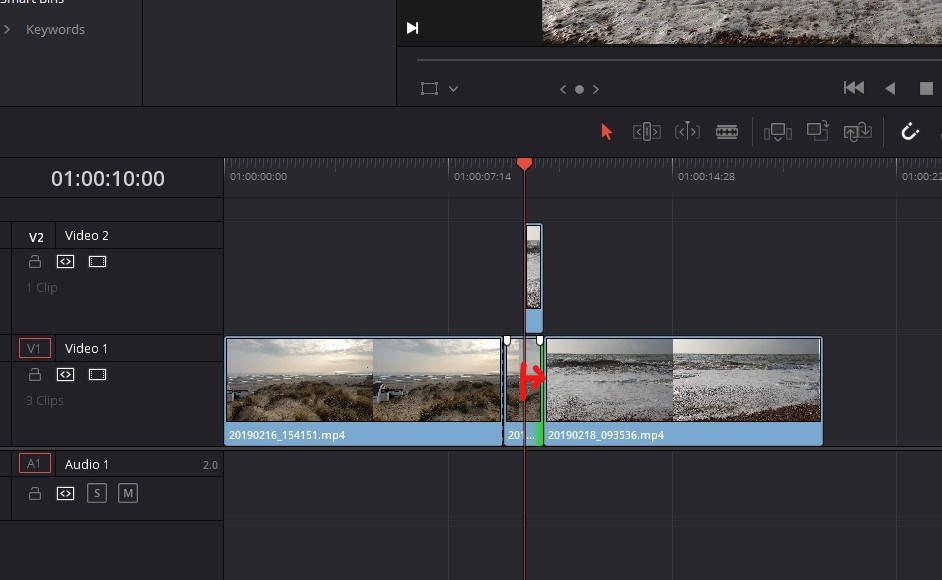This screenshot has width=942, height=580.
Task: Mute the Audio 1 track
Action: coord(127,493)
